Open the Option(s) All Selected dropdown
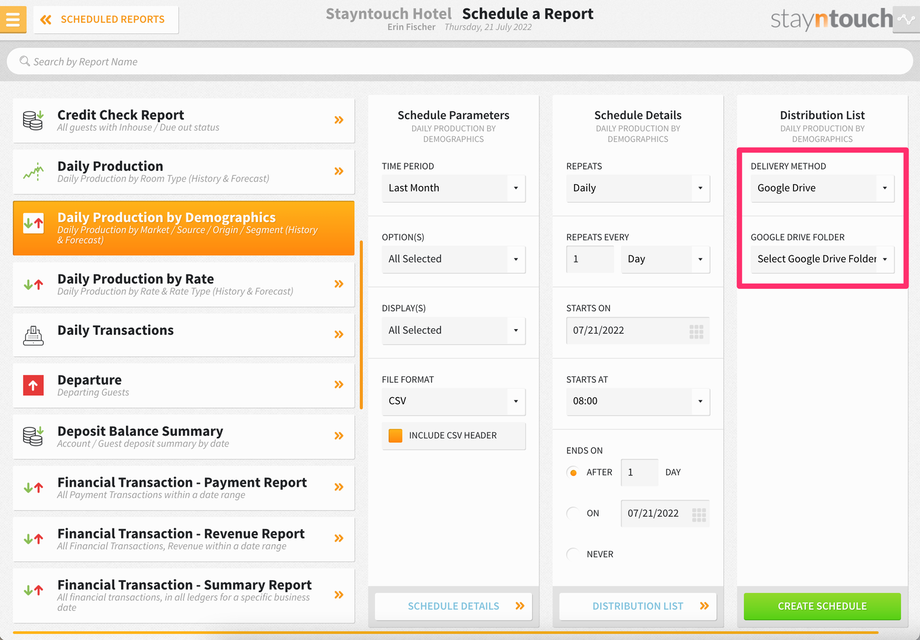 [454, 259]
